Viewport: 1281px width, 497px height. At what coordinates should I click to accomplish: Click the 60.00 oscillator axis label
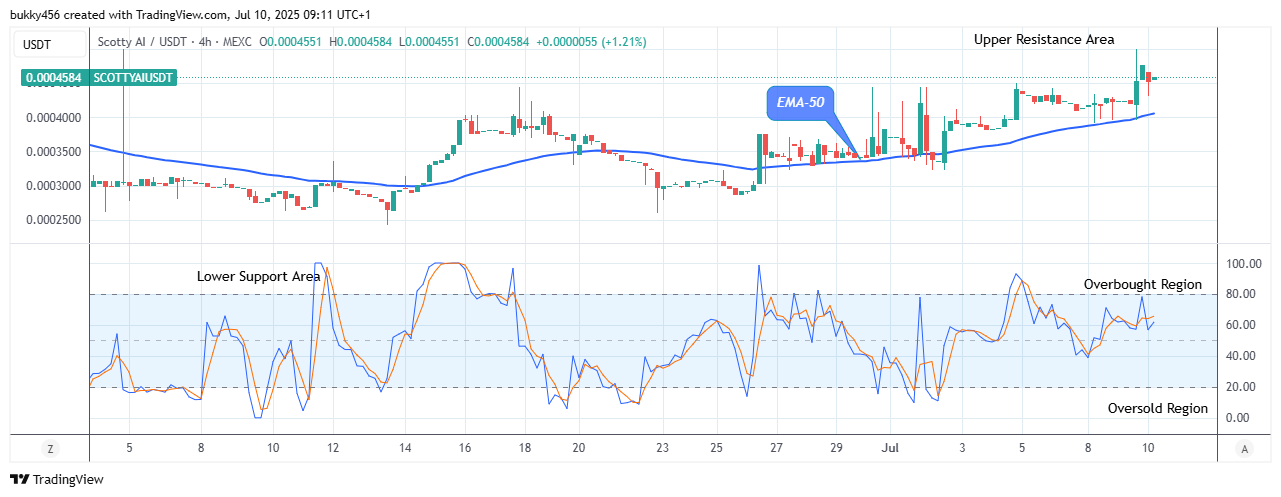point(1243,325)
